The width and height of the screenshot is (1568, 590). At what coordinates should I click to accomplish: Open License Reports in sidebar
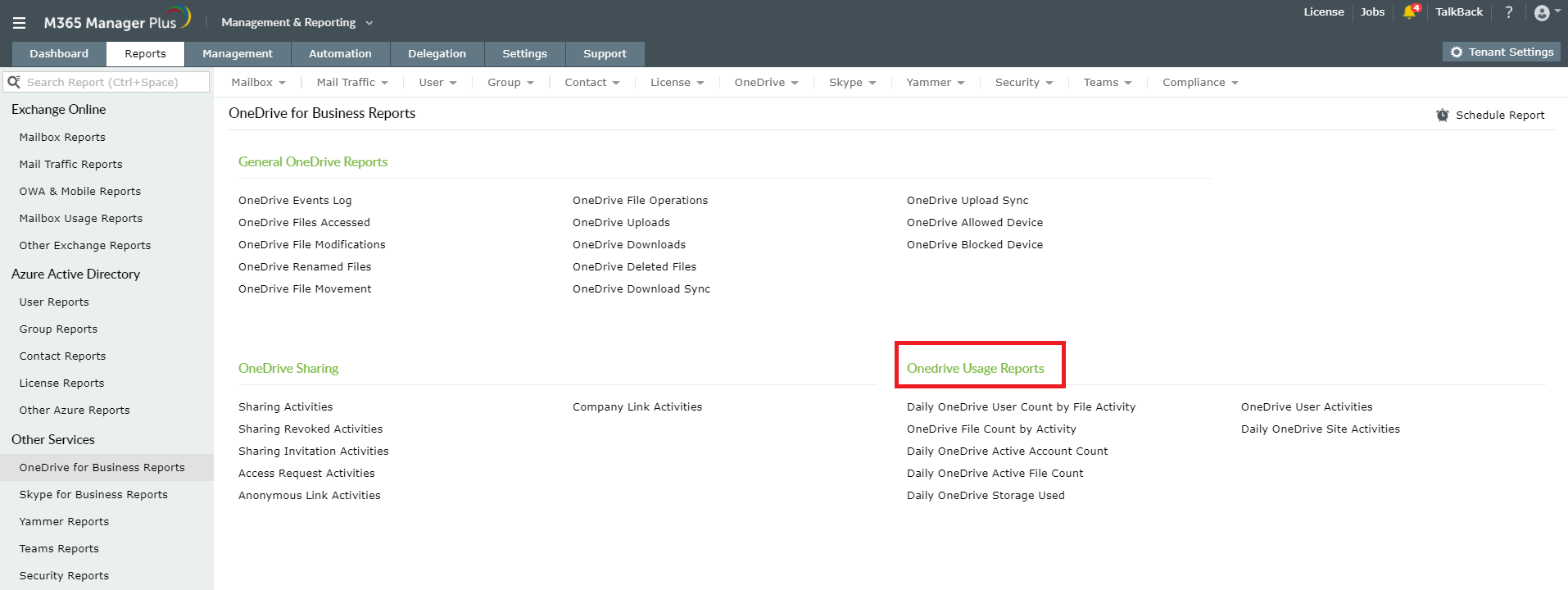pos(61,383)
